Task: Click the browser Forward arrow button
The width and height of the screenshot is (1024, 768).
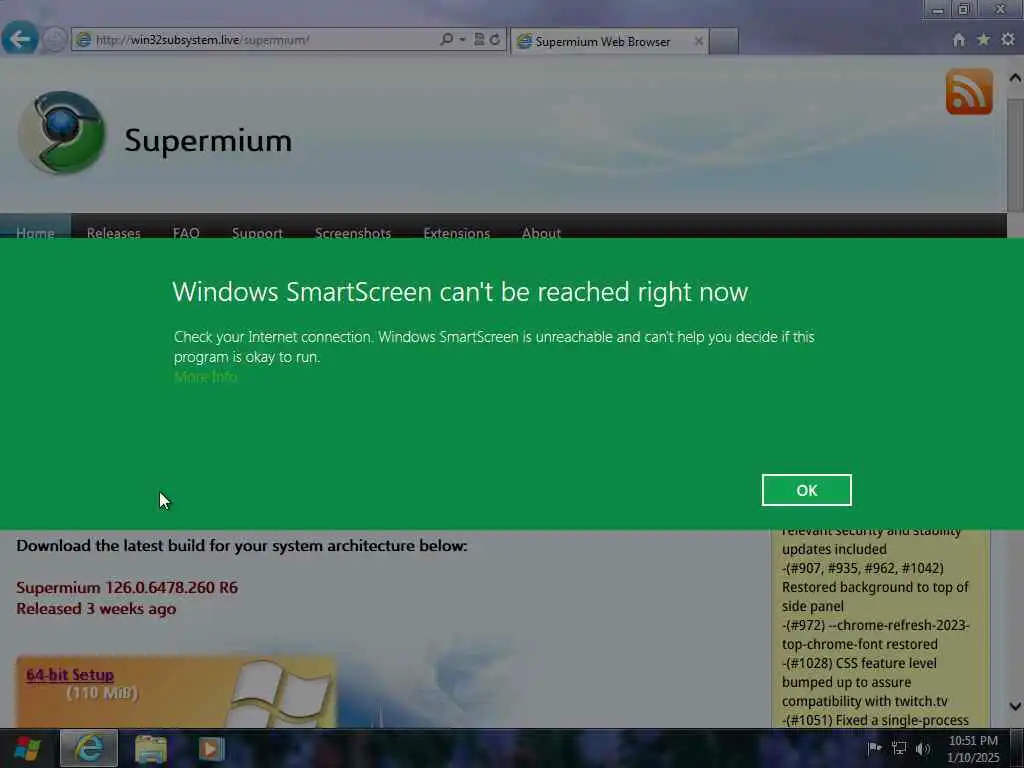Action: point(55,40)
